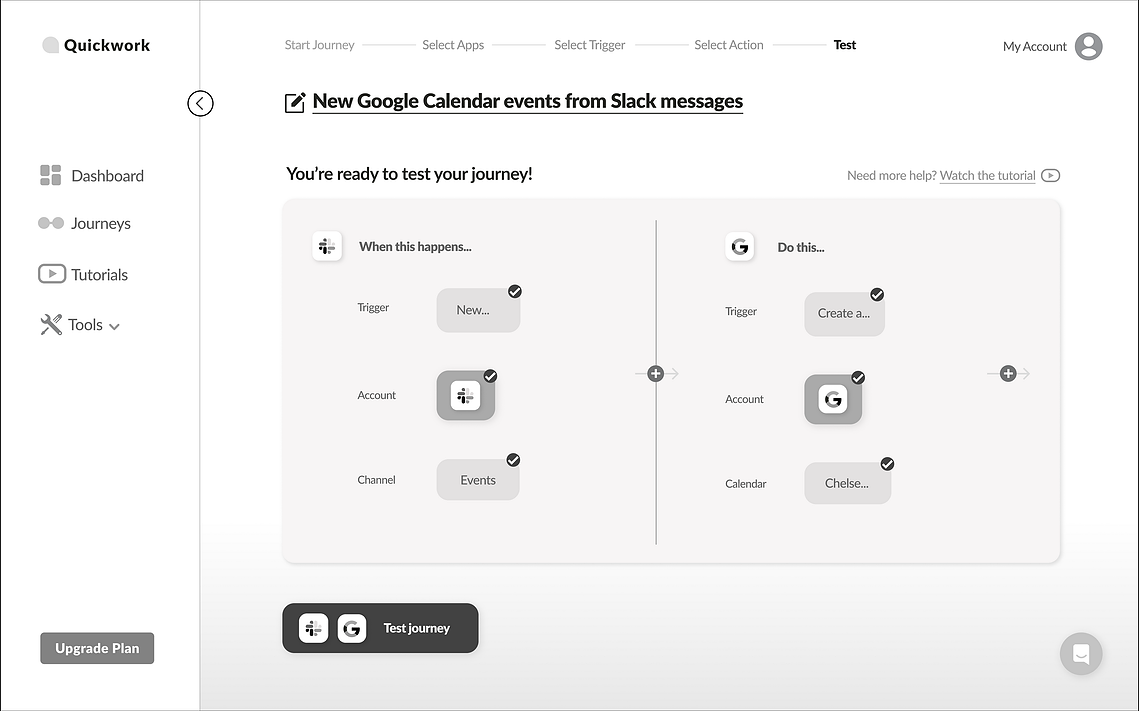Select the Slack account tile
Image resolution: width=1139 pixels, height=711 pixels.
[466, 395]
